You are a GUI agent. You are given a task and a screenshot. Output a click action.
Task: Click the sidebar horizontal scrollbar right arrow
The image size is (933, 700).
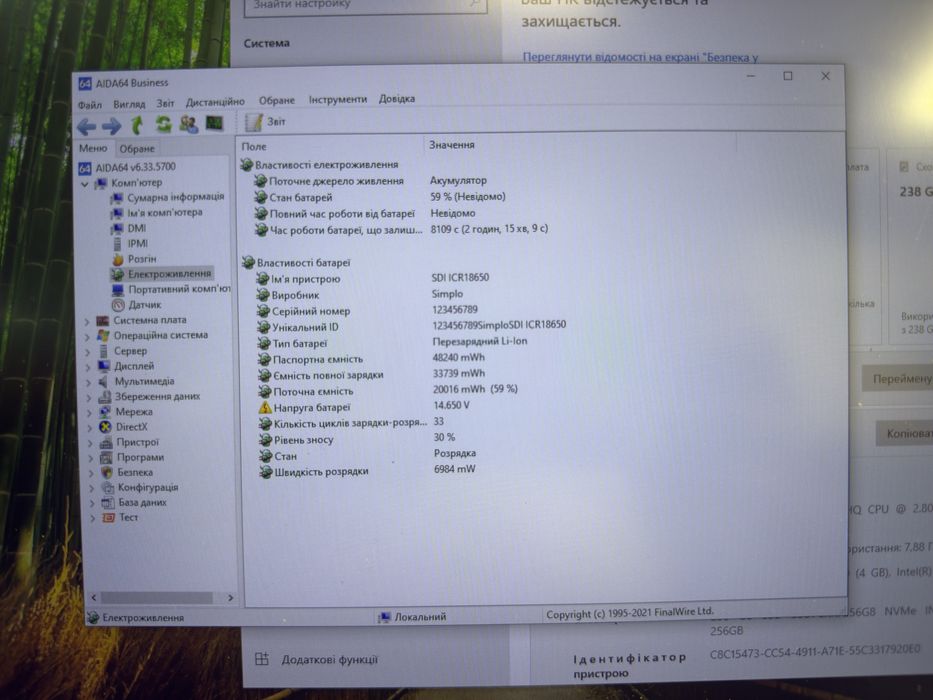230,598
